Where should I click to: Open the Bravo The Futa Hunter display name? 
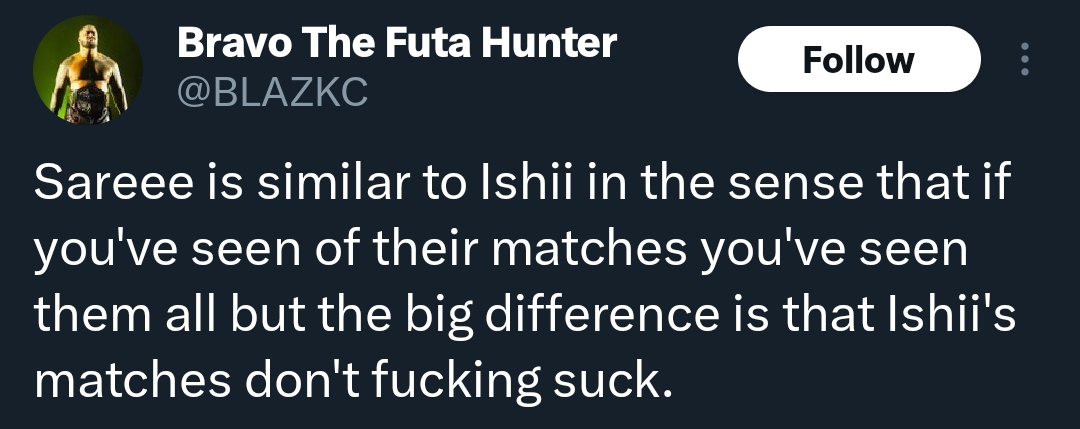397,43
